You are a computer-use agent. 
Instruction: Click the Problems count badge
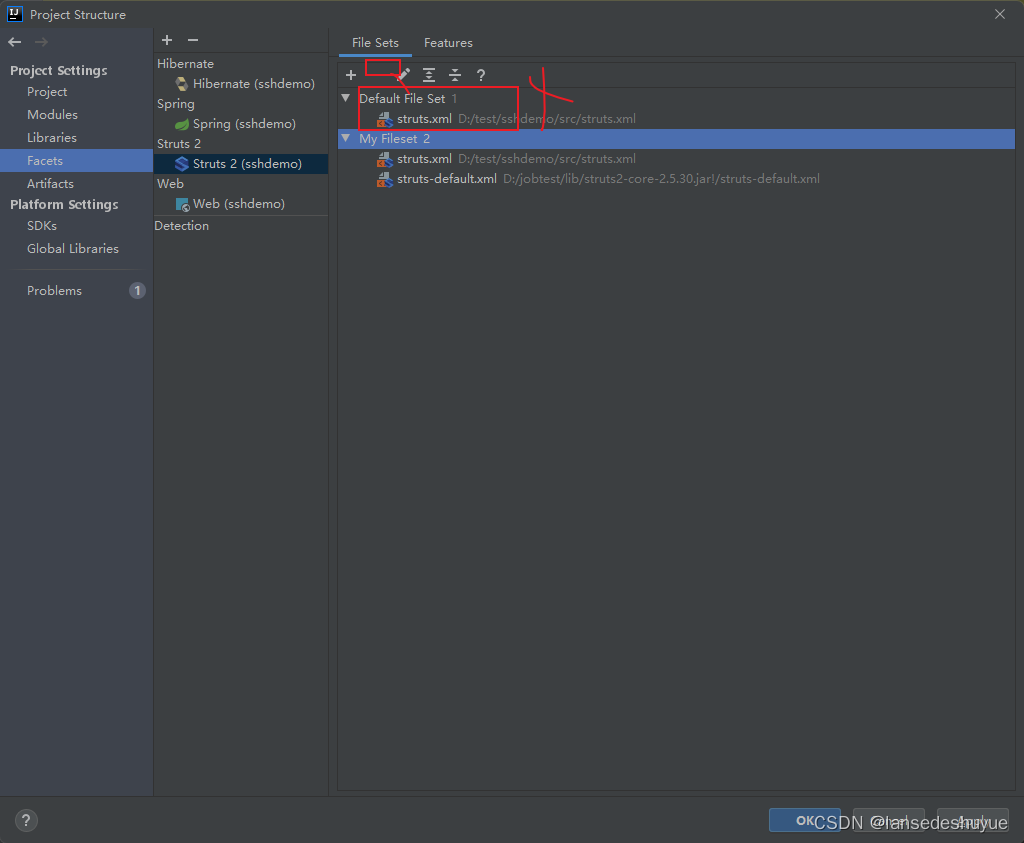point(137,291)
